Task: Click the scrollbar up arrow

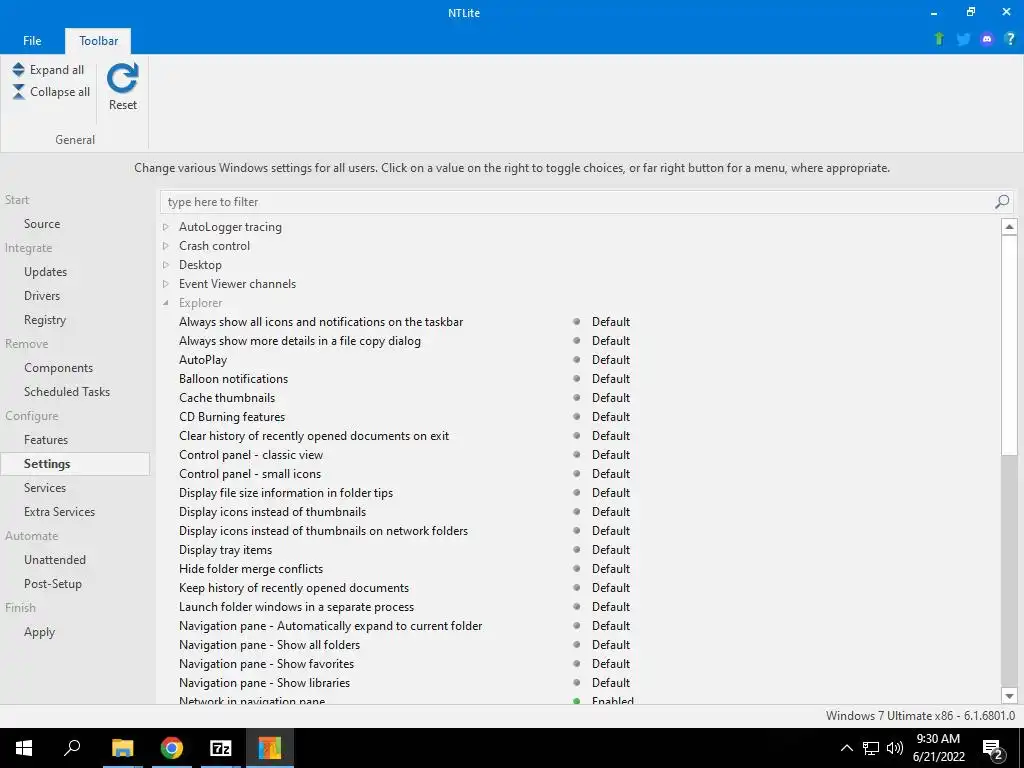Action: (1009, 227)
